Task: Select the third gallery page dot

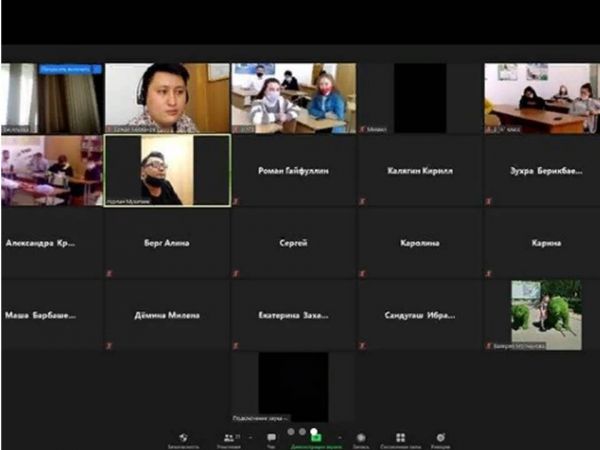Action: 313,431
